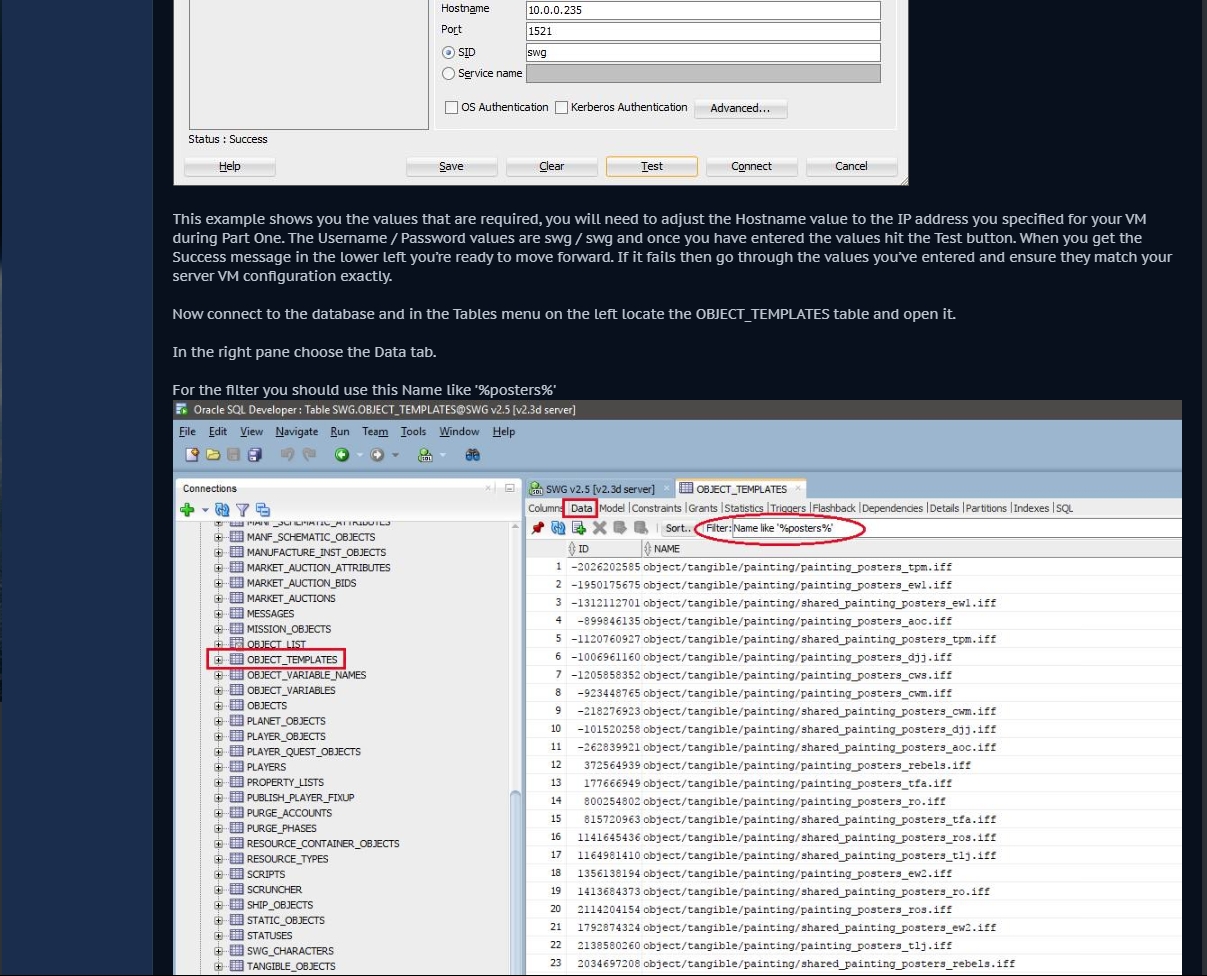Click the Advanced... button
The width and height of the screenshot is (1207, 976).
[741, 108]
